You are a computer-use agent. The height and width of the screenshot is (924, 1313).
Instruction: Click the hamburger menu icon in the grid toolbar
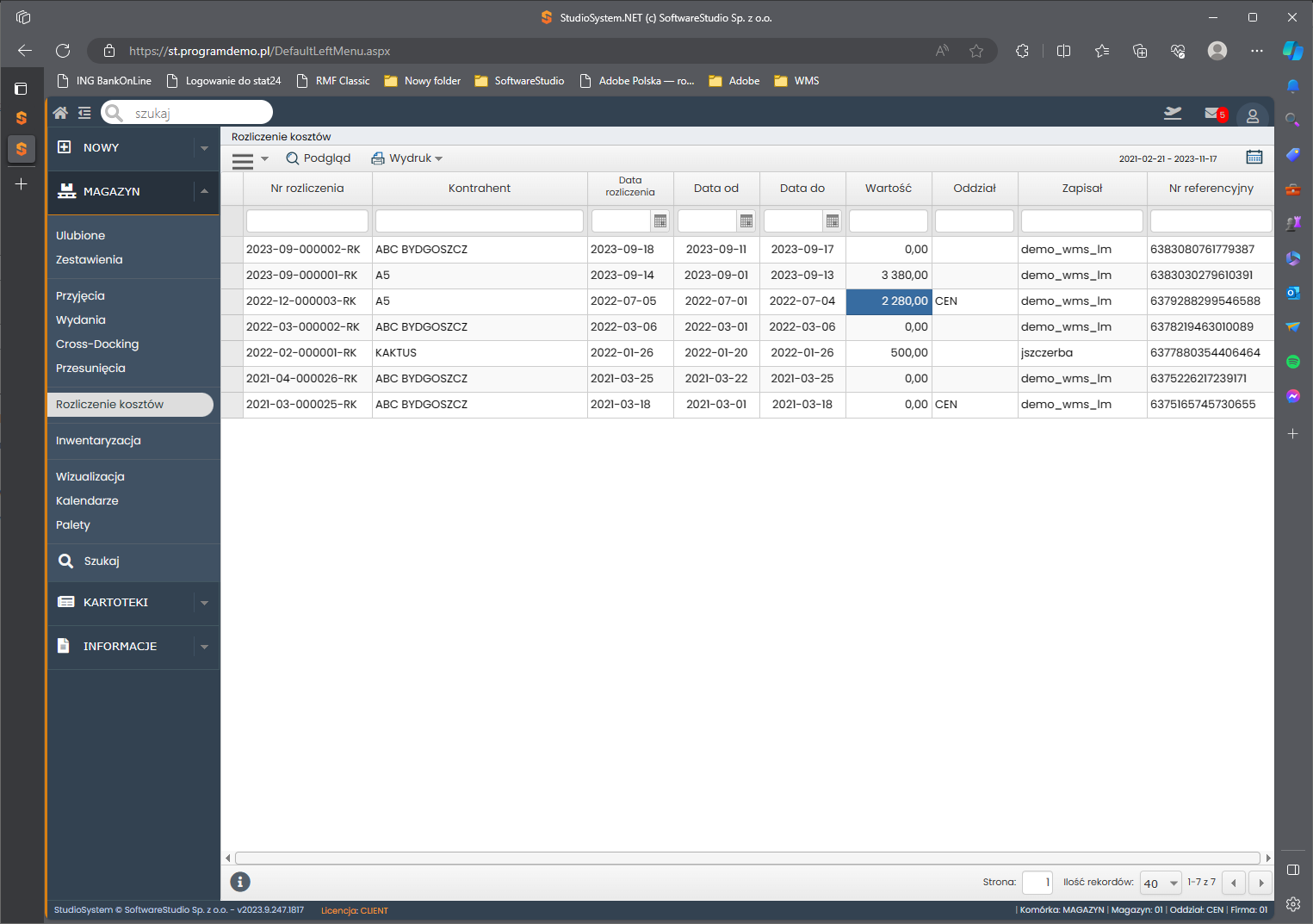pyautogui.click(x=243, y=159)
